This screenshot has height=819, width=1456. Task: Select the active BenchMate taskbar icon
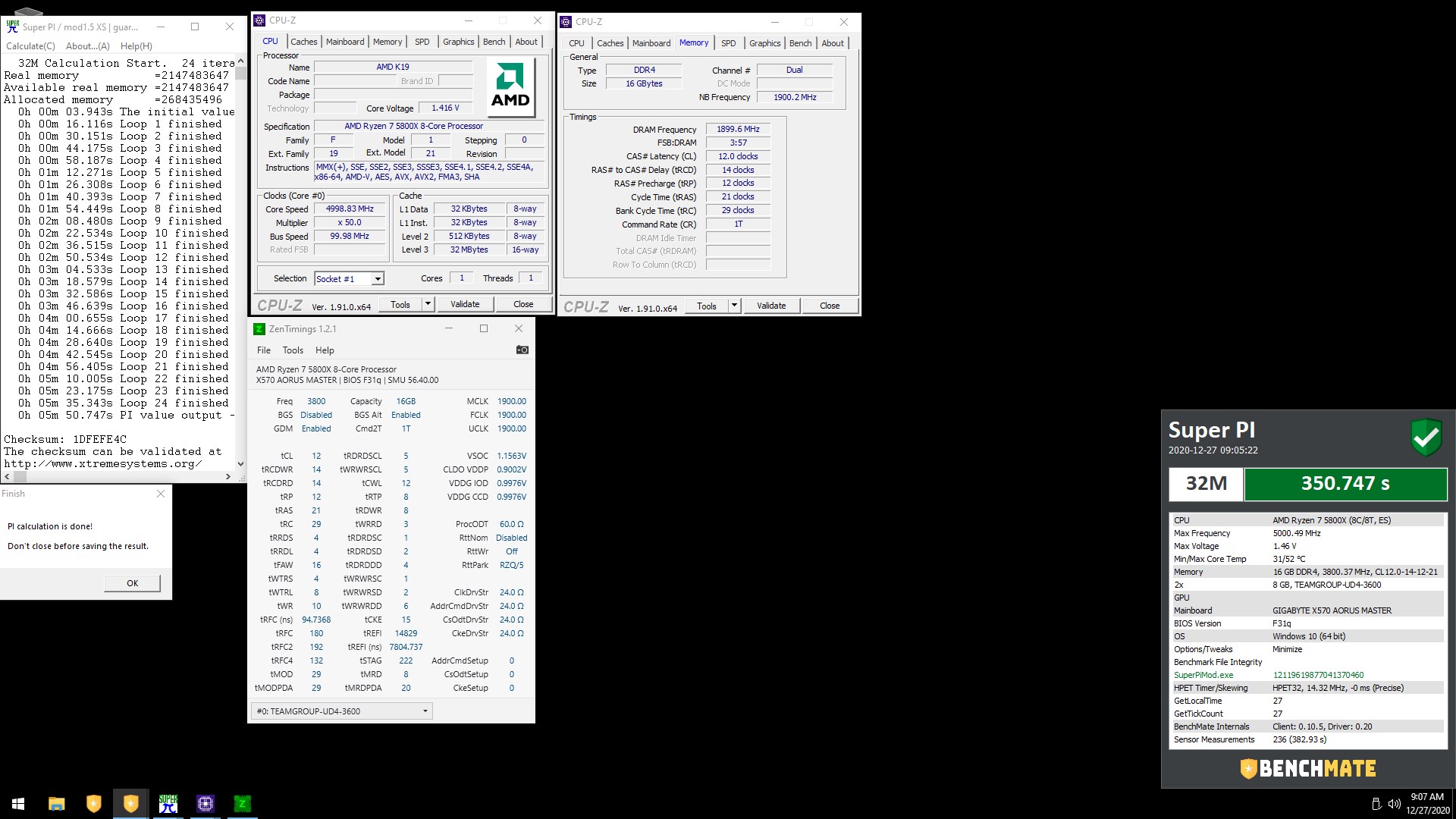(130, 803)
